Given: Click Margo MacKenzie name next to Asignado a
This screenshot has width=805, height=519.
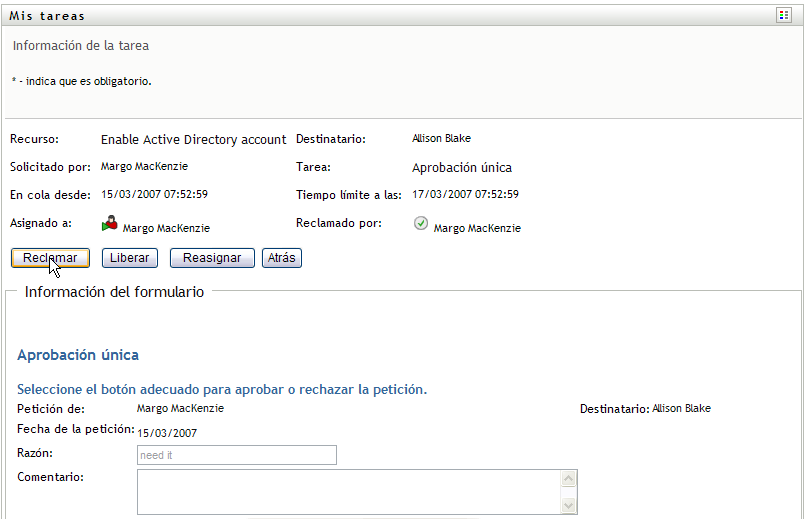Looking at the screenshot, I should [x=166, y=229].
